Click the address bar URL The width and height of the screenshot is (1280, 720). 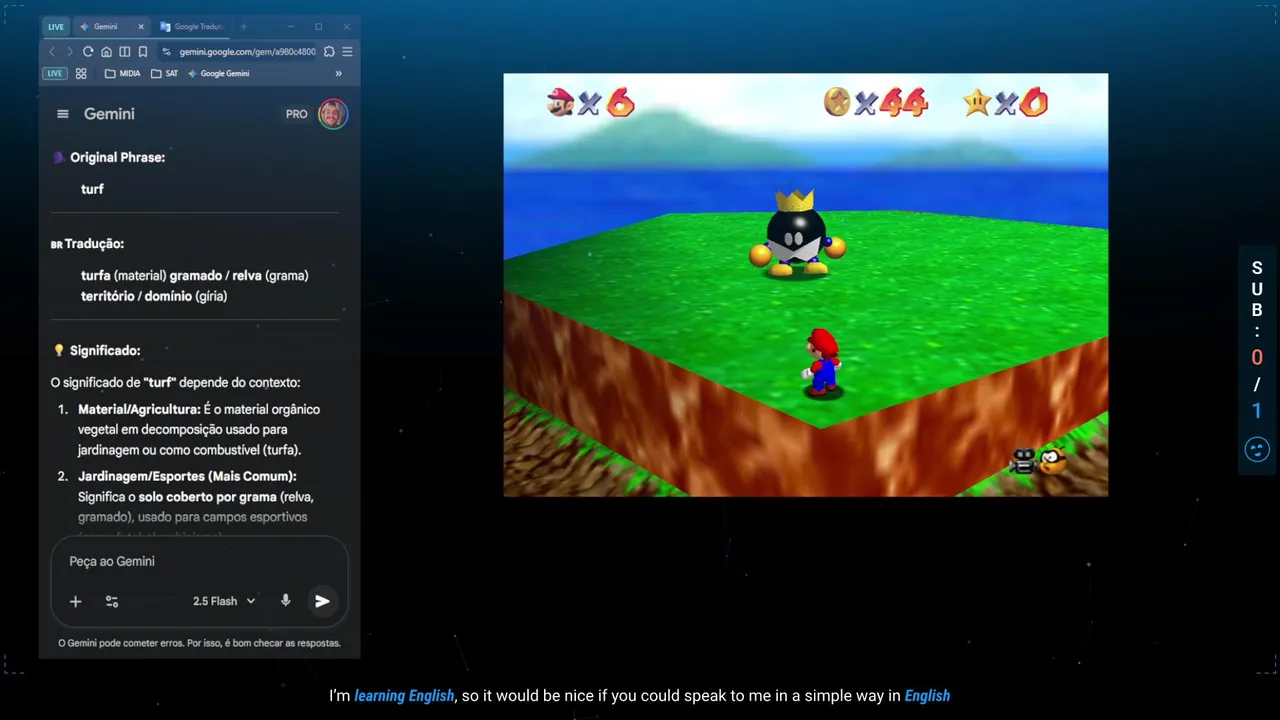(247, 52)
